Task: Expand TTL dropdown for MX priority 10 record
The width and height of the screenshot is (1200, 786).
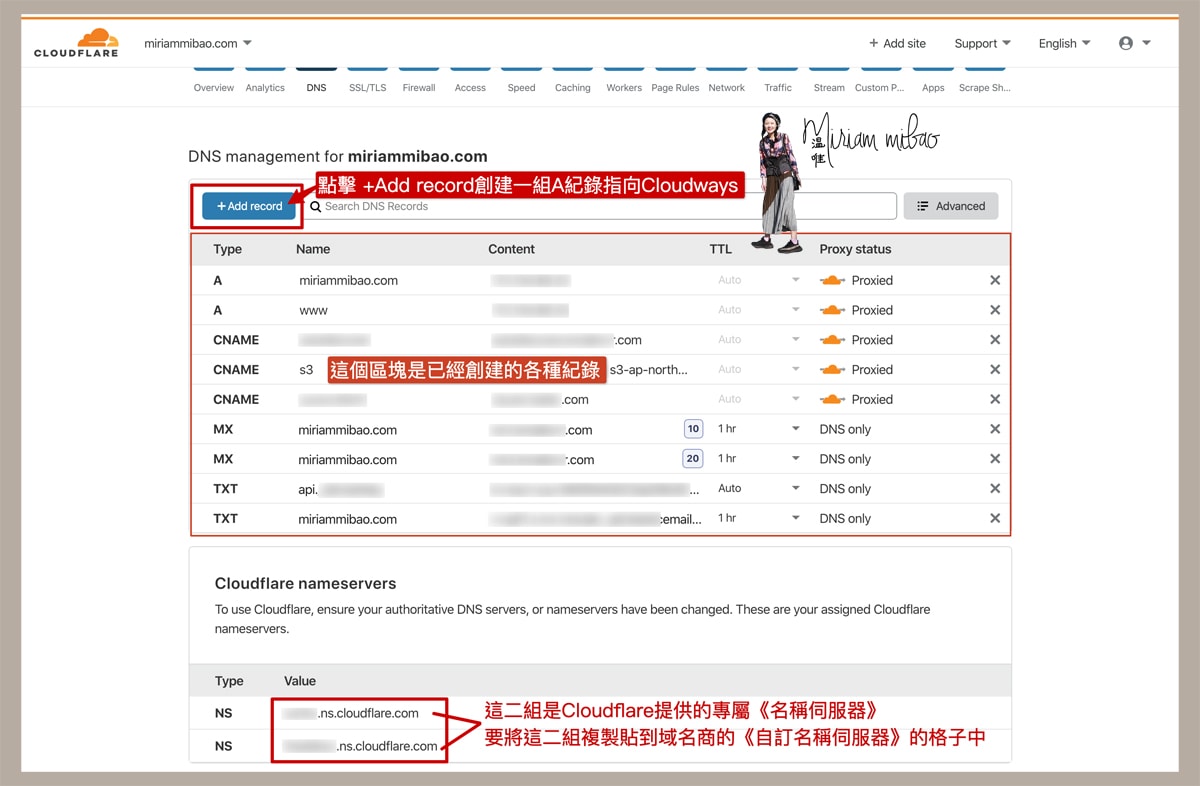Action: (796, 429)
